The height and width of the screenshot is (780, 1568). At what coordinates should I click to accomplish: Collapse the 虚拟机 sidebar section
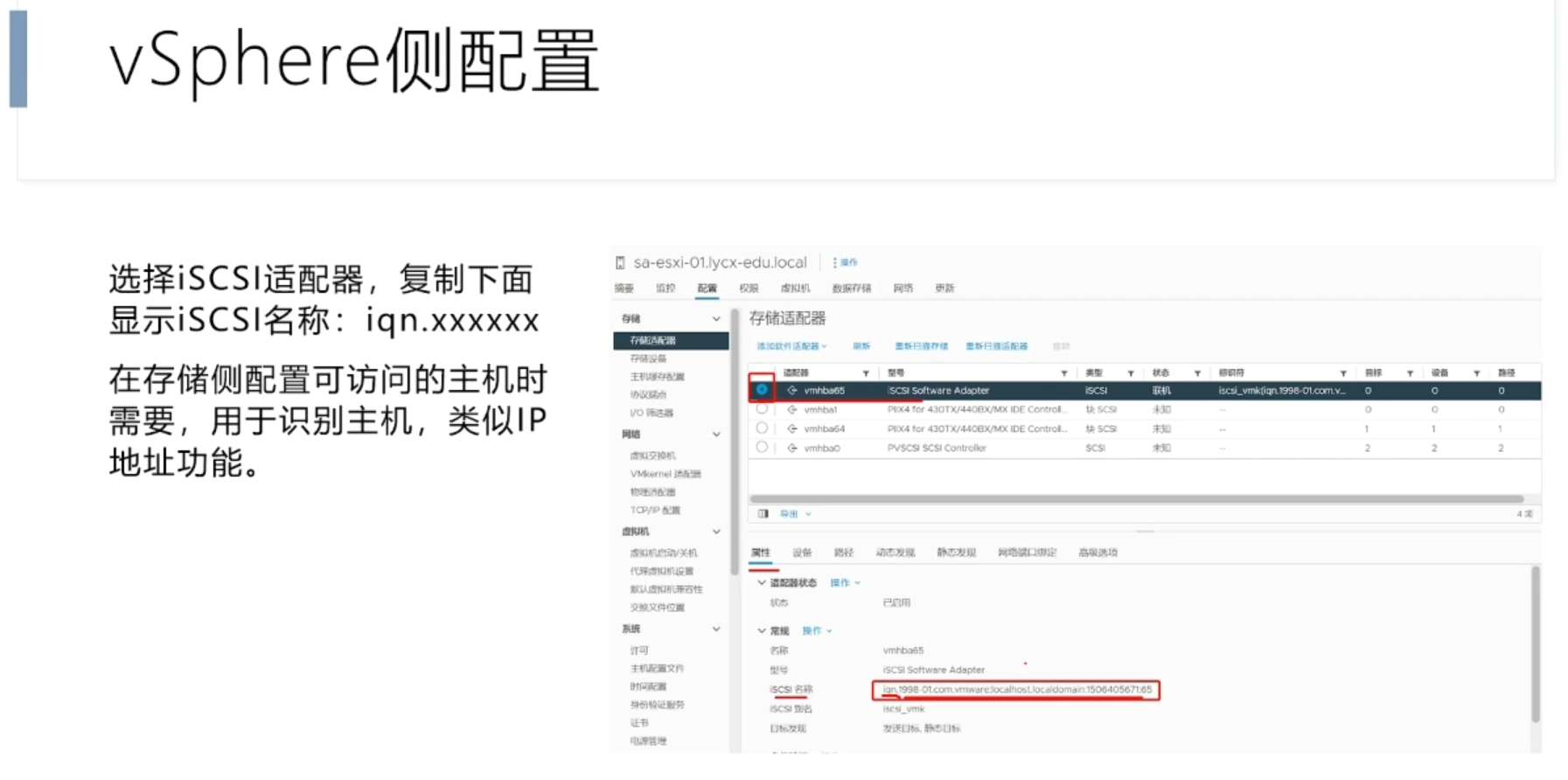coord(716,531)
